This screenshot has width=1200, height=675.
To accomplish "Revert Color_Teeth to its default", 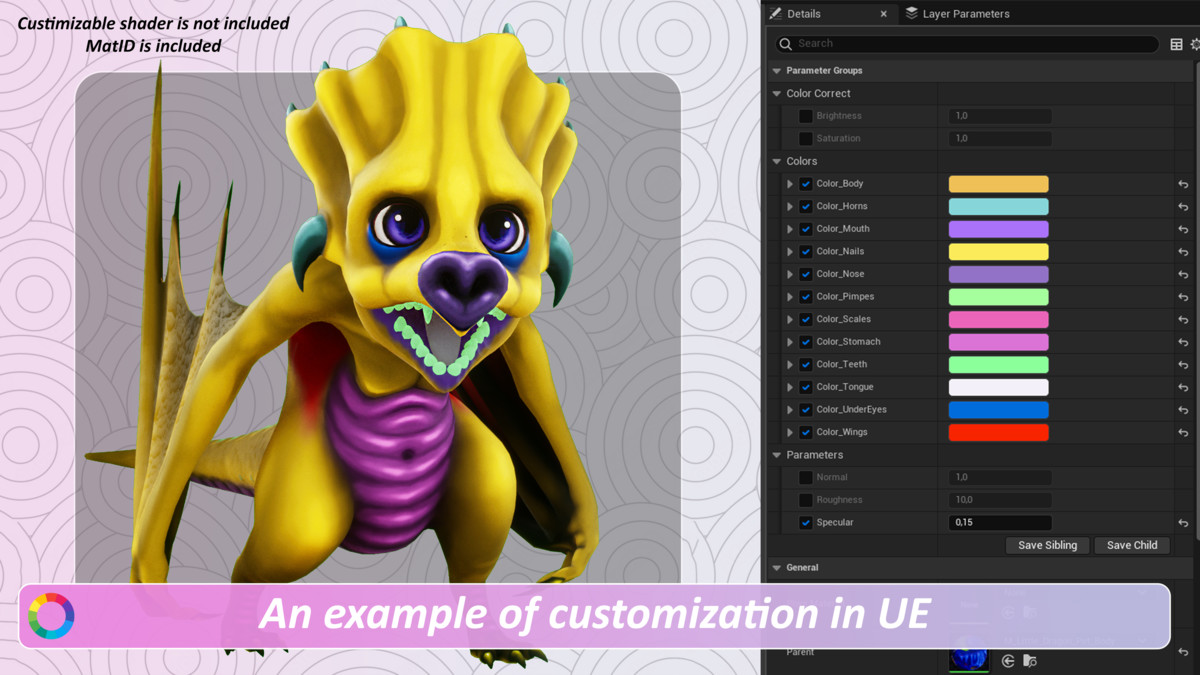I will click(x=1183, y=365).
